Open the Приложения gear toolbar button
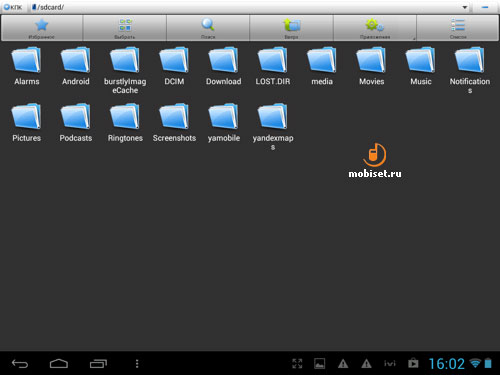Screen dimensions: 500x375 375,28
